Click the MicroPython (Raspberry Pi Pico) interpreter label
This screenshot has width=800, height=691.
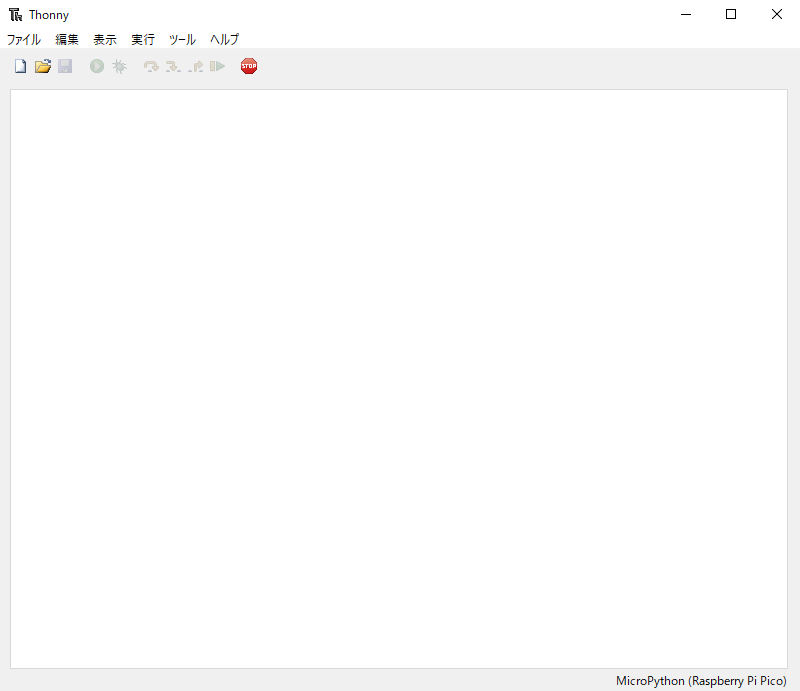(701, 681)
